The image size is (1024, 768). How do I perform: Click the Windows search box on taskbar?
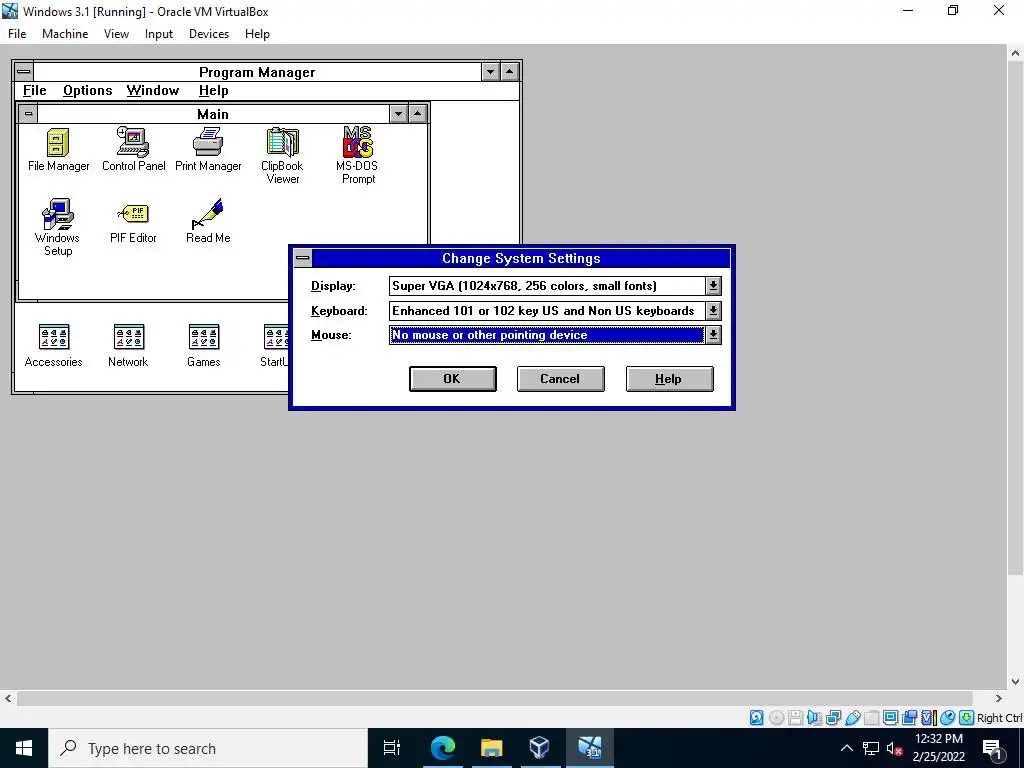208,748
